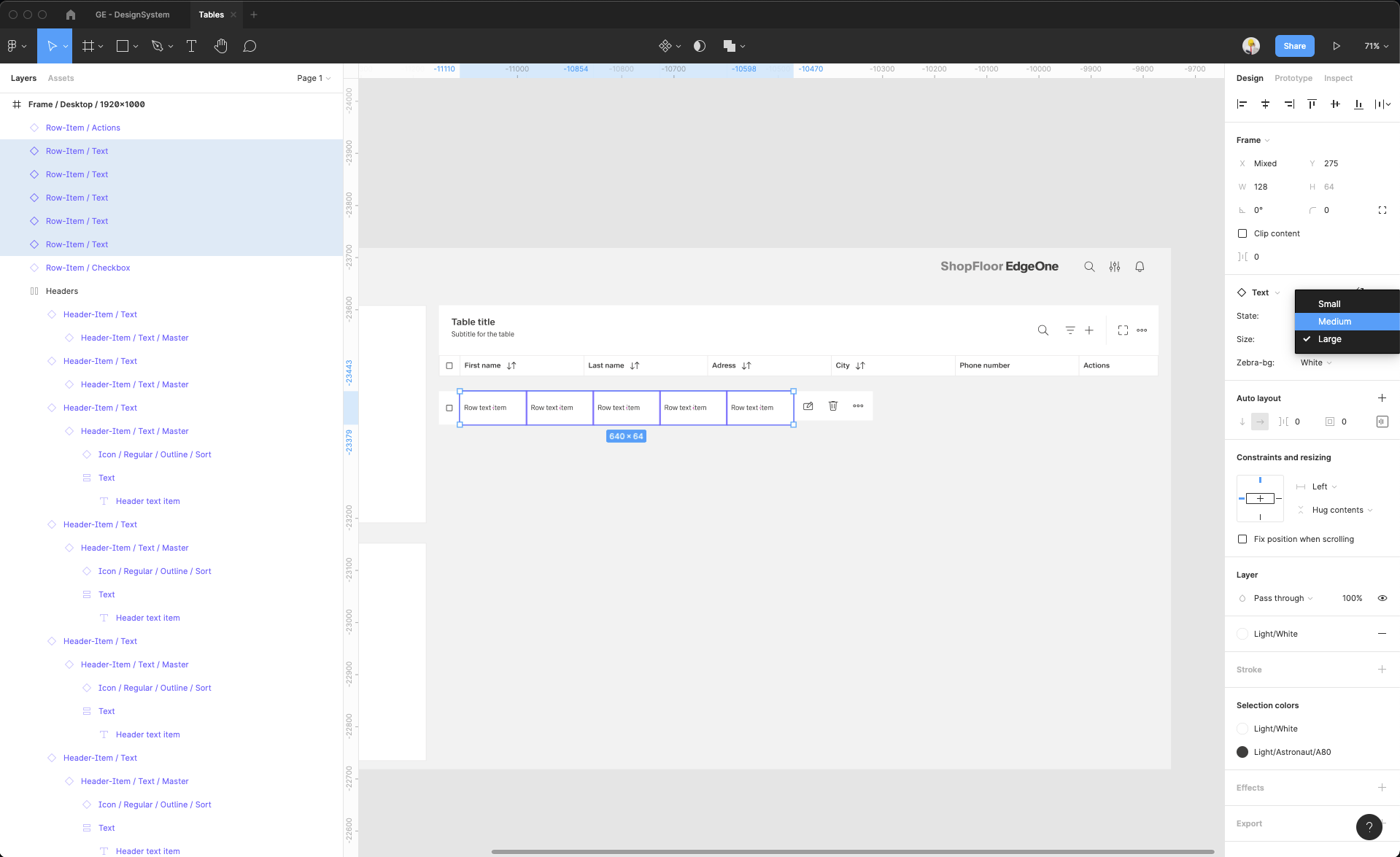Click the trash icon in table row
1400x857 pixels.
832,406
